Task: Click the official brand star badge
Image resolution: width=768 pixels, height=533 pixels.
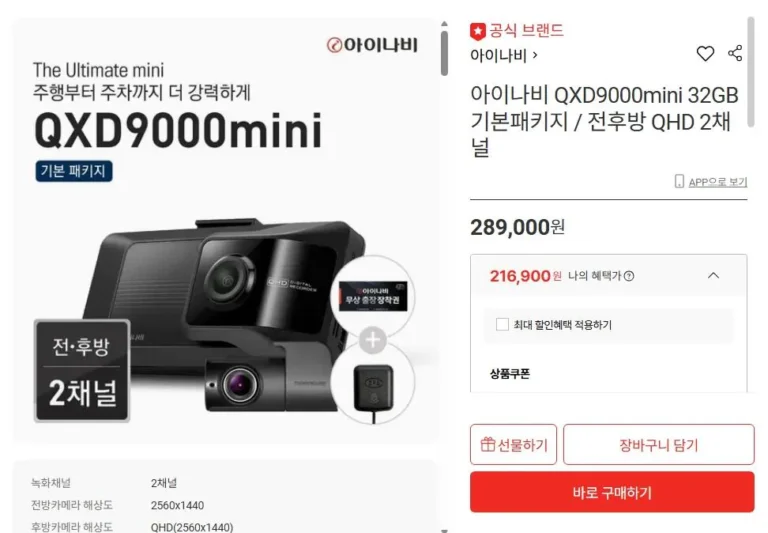Action: pyautogui.click(x=478, y=32)
